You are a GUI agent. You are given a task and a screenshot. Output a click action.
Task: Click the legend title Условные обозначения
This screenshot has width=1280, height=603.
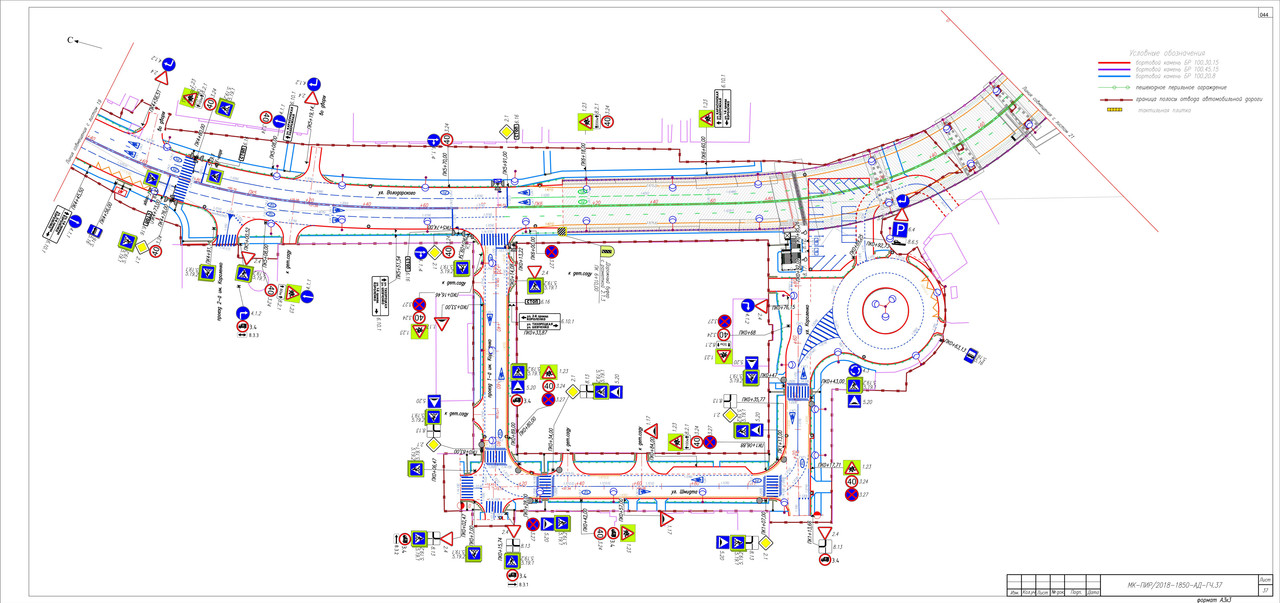[x=1167, y=52]
